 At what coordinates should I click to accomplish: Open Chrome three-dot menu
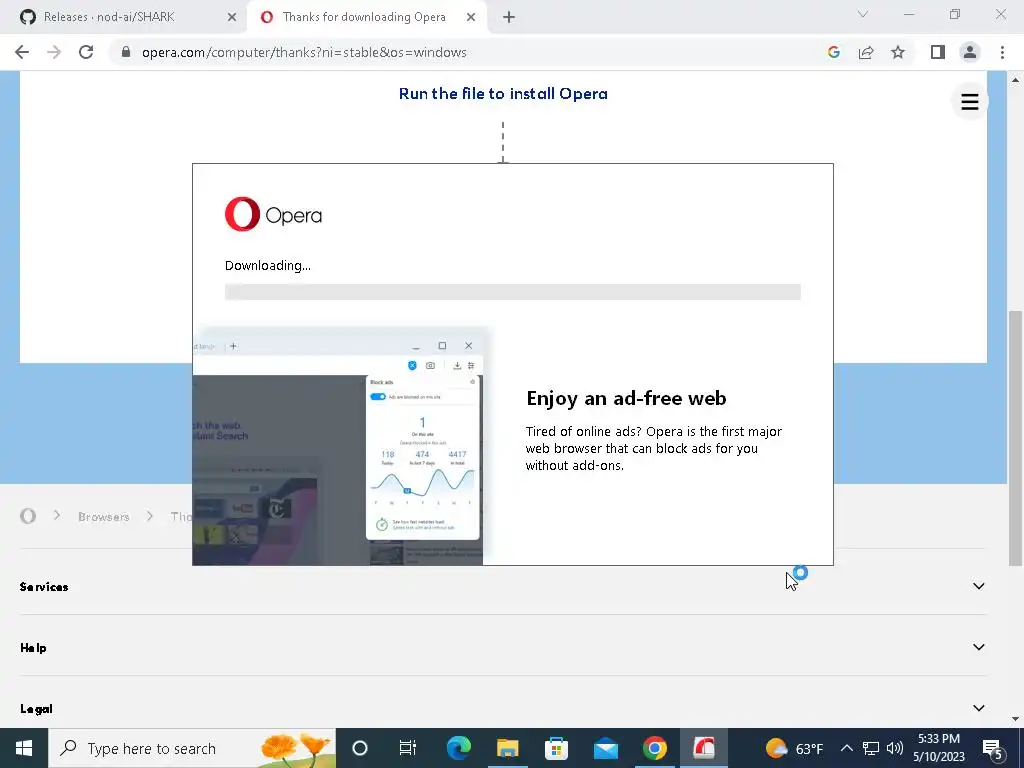click(x=1002, y=52)
